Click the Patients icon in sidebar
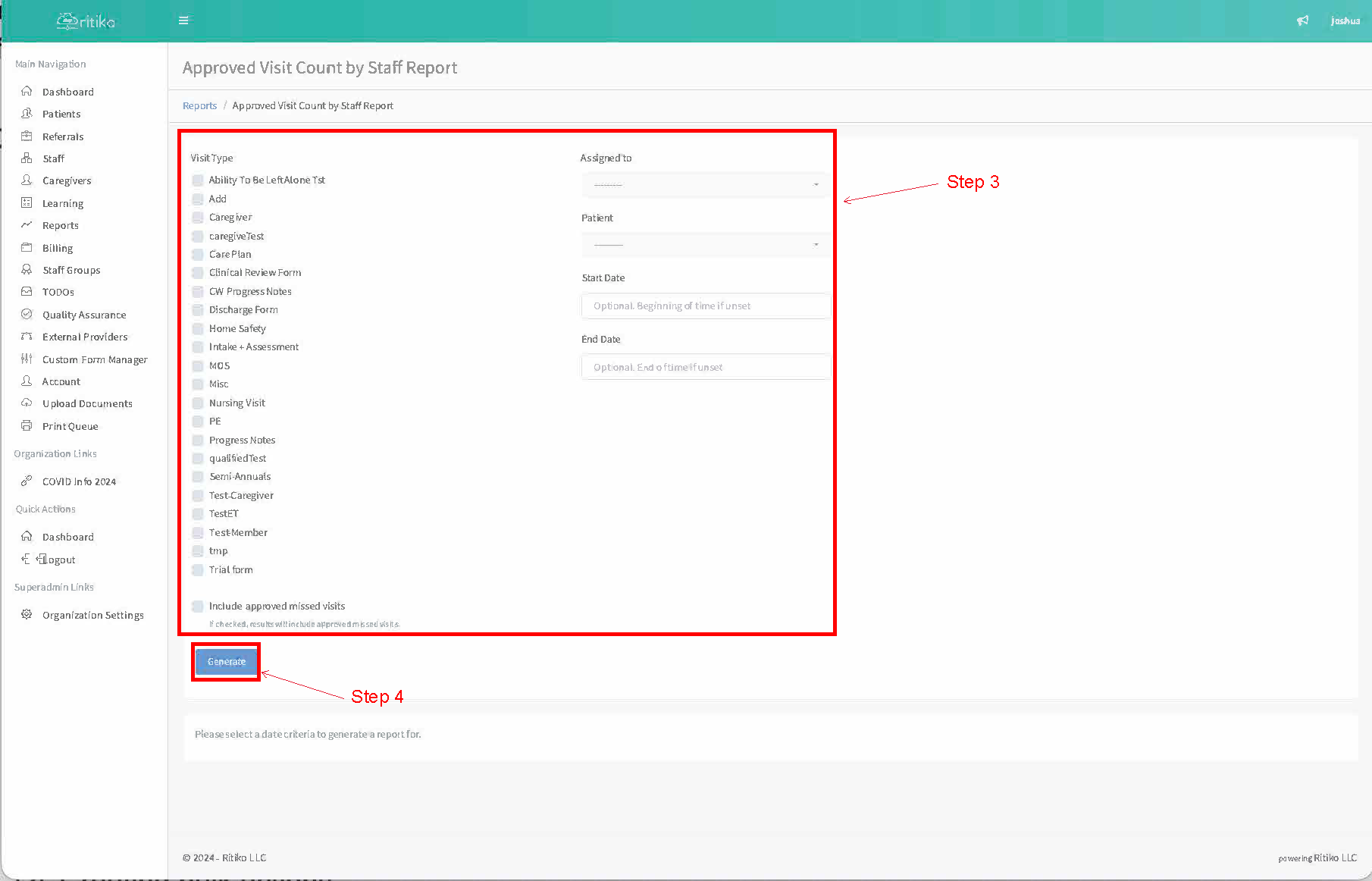The height and width of the screenshot is (881, 1372). point(27,114)
